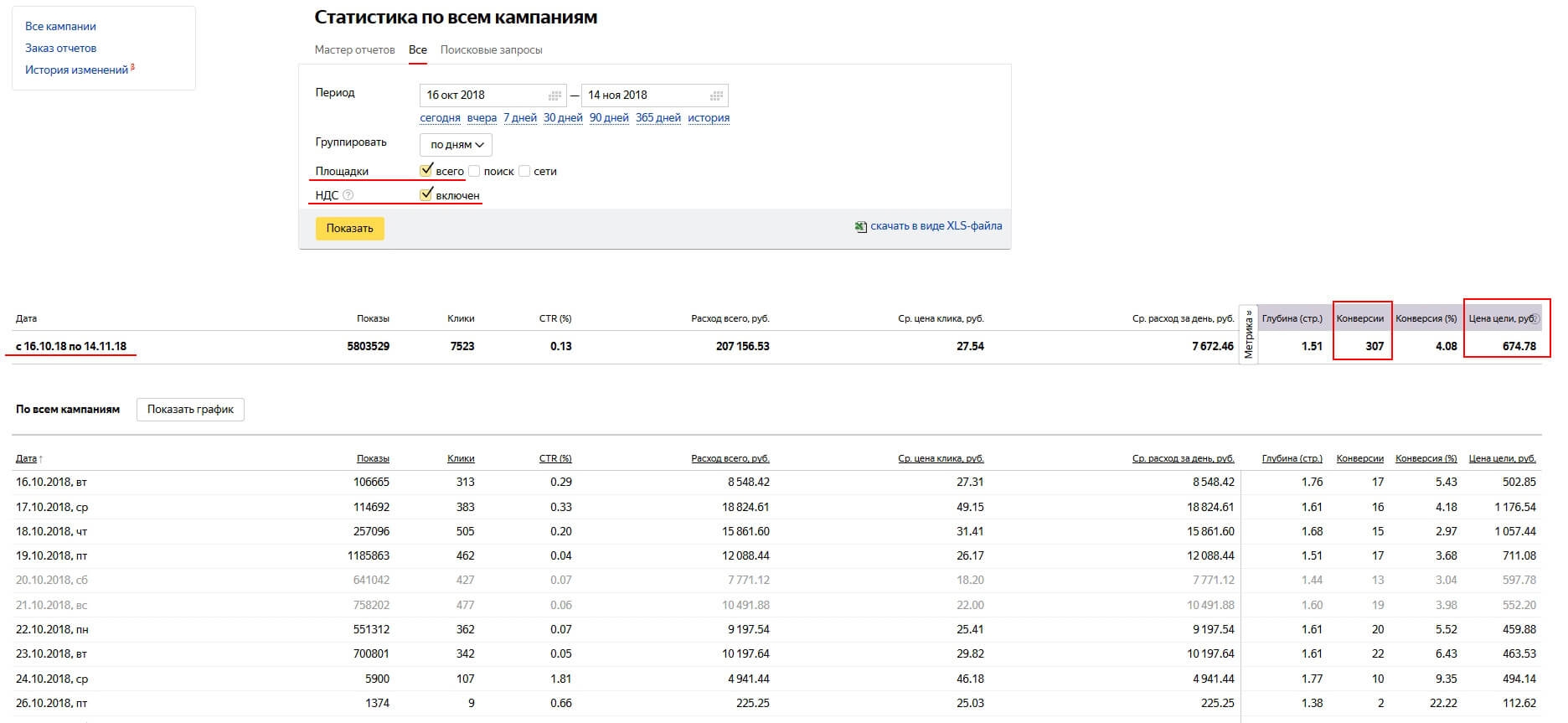Open the end date calendar icon

coord(716,96)
